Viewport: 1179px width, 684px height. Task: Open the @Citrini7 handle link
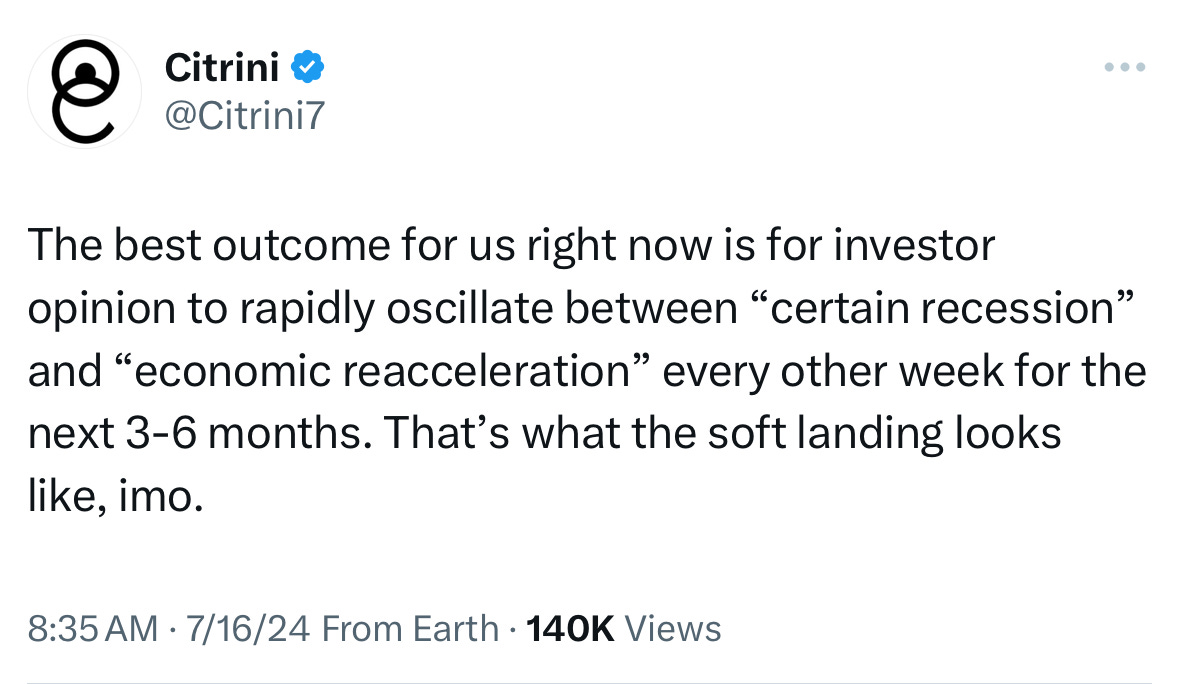coord(244,115)
